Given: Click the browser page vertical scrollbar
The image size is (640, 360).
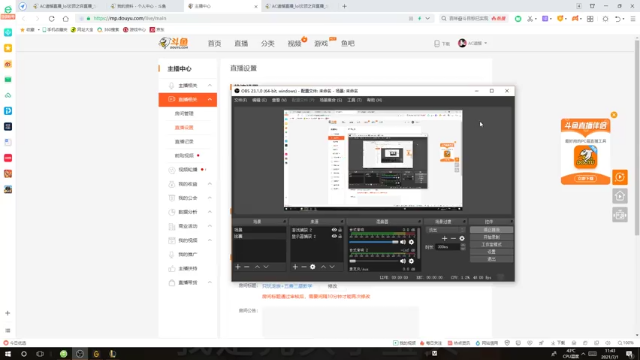Looking at the screenshot, I should coord(637,137).
